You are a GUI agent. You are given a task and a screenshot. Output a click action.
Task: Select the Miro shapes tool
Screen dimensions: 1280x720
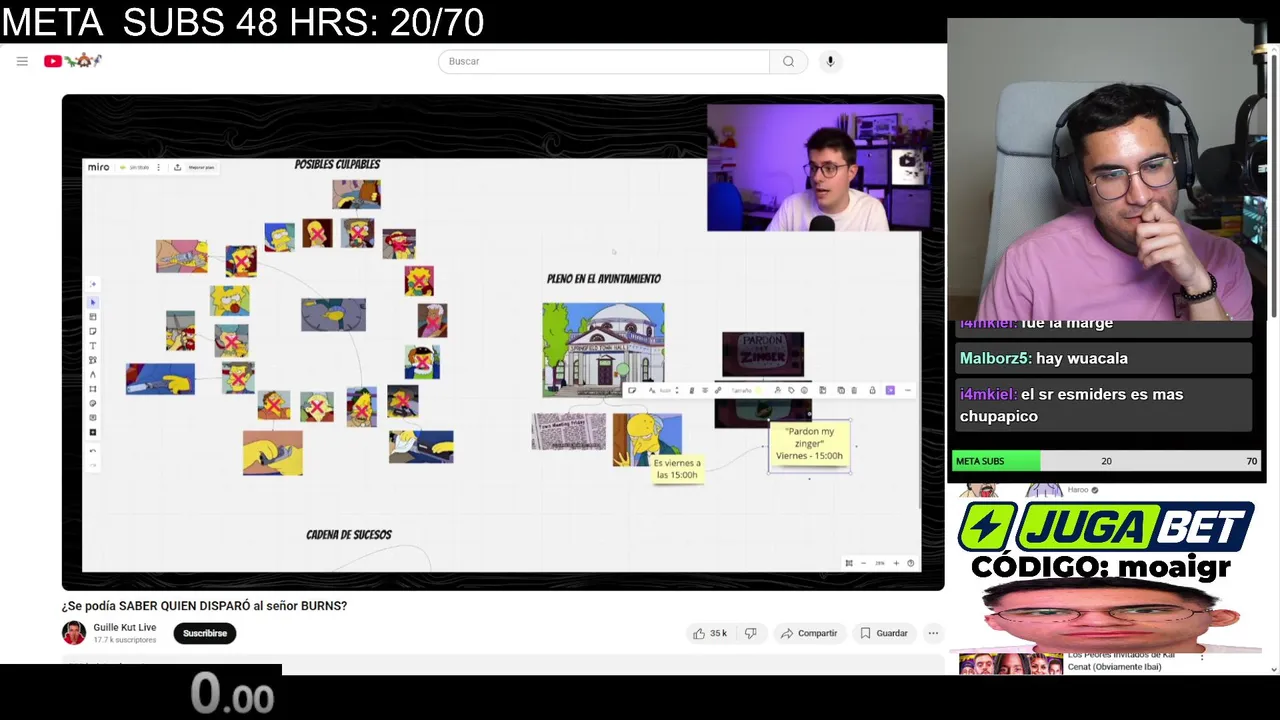93,360
